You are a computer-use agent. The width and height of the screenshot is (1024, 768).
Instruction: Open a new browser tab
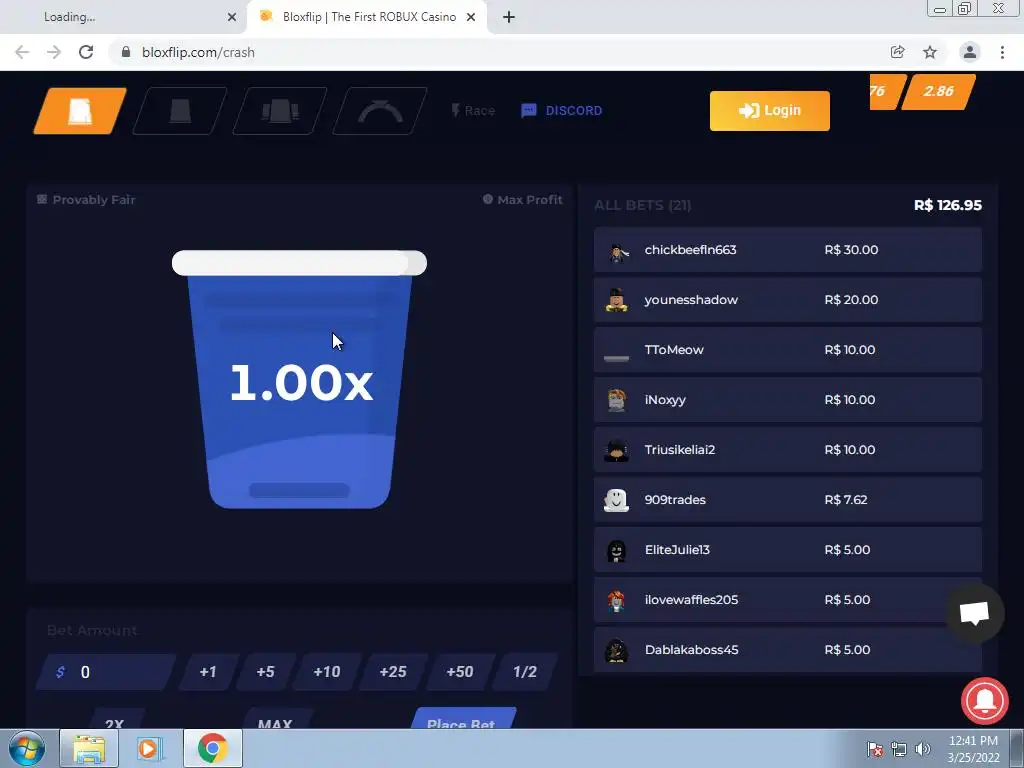(509, 18)
